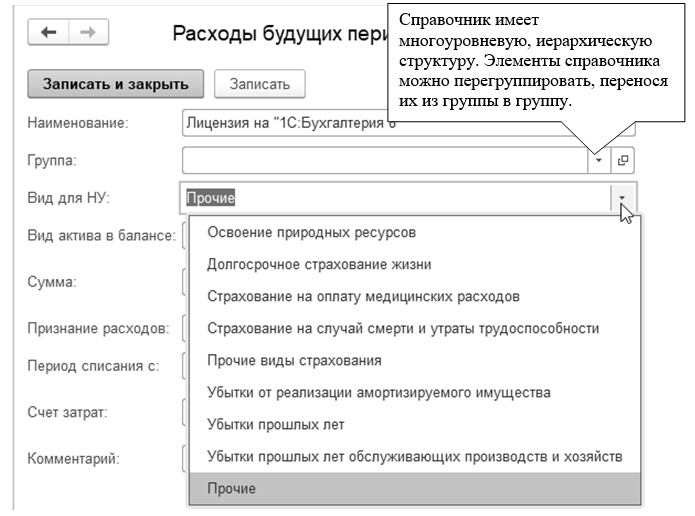Expand the Группа dropdown arrow
Screen dimensions: 695x516
click(x=598, y=160)
